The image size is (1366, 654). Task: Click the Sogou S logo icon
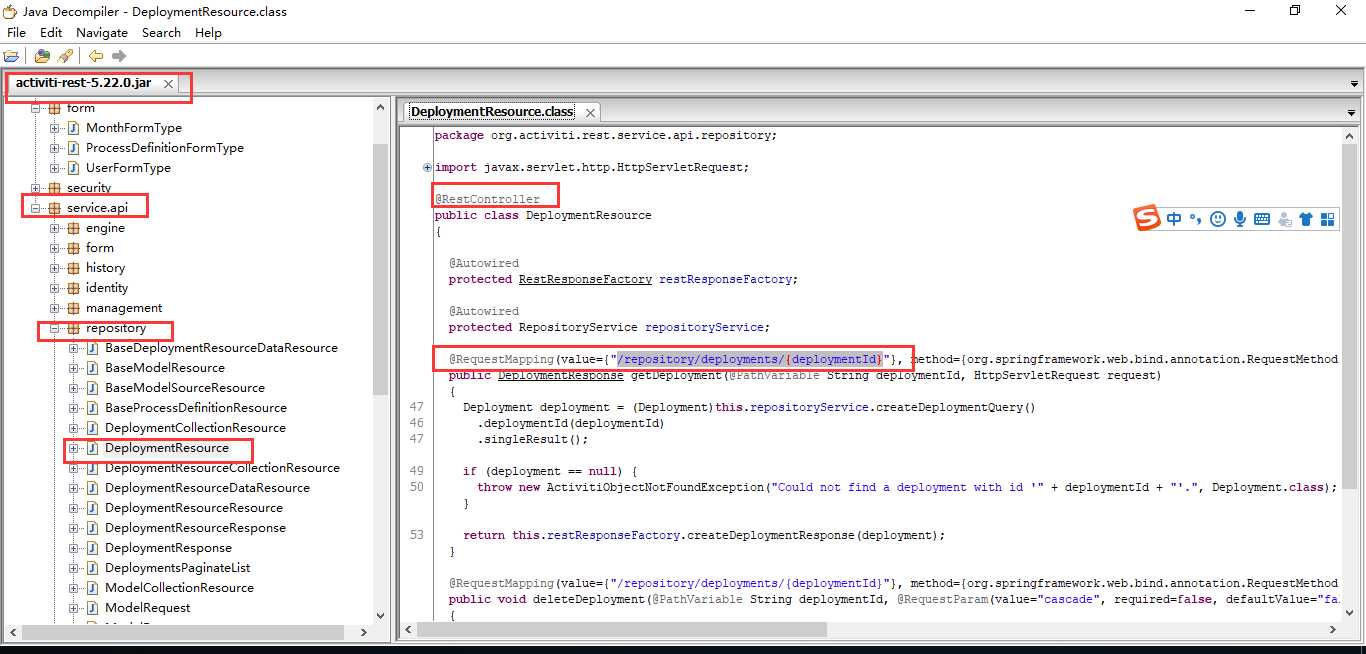point(1148,218)
